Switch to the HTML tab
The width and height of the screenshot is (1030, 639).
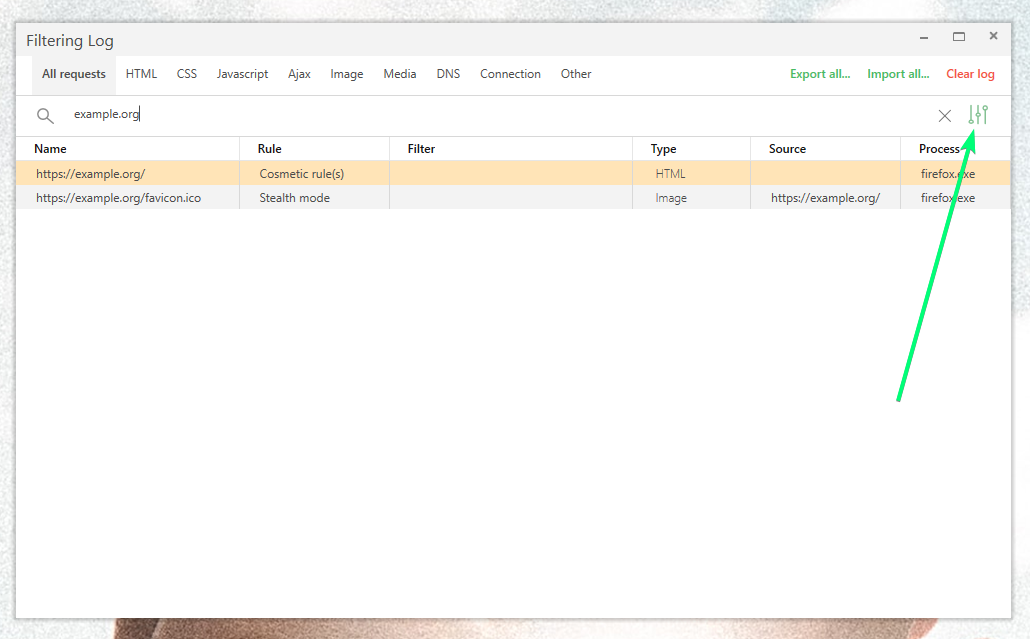(141, 73)
